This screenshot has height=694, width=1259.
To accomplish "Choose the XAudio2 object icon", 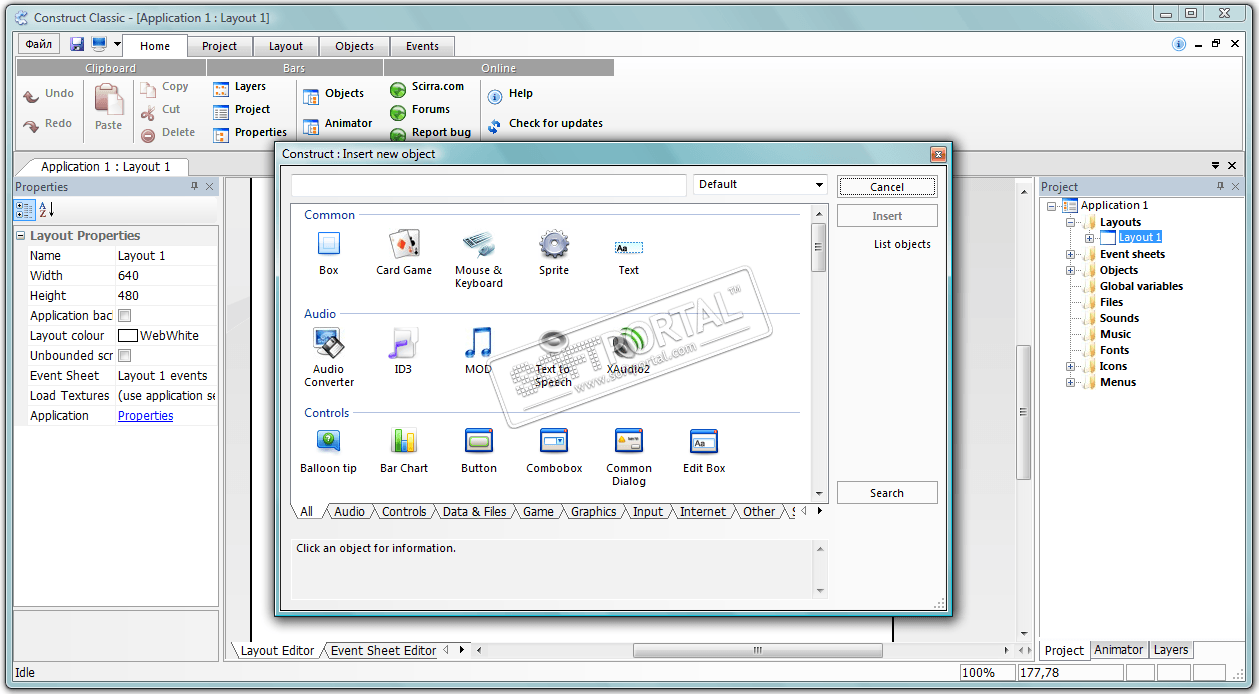I will tap(629, 343).
